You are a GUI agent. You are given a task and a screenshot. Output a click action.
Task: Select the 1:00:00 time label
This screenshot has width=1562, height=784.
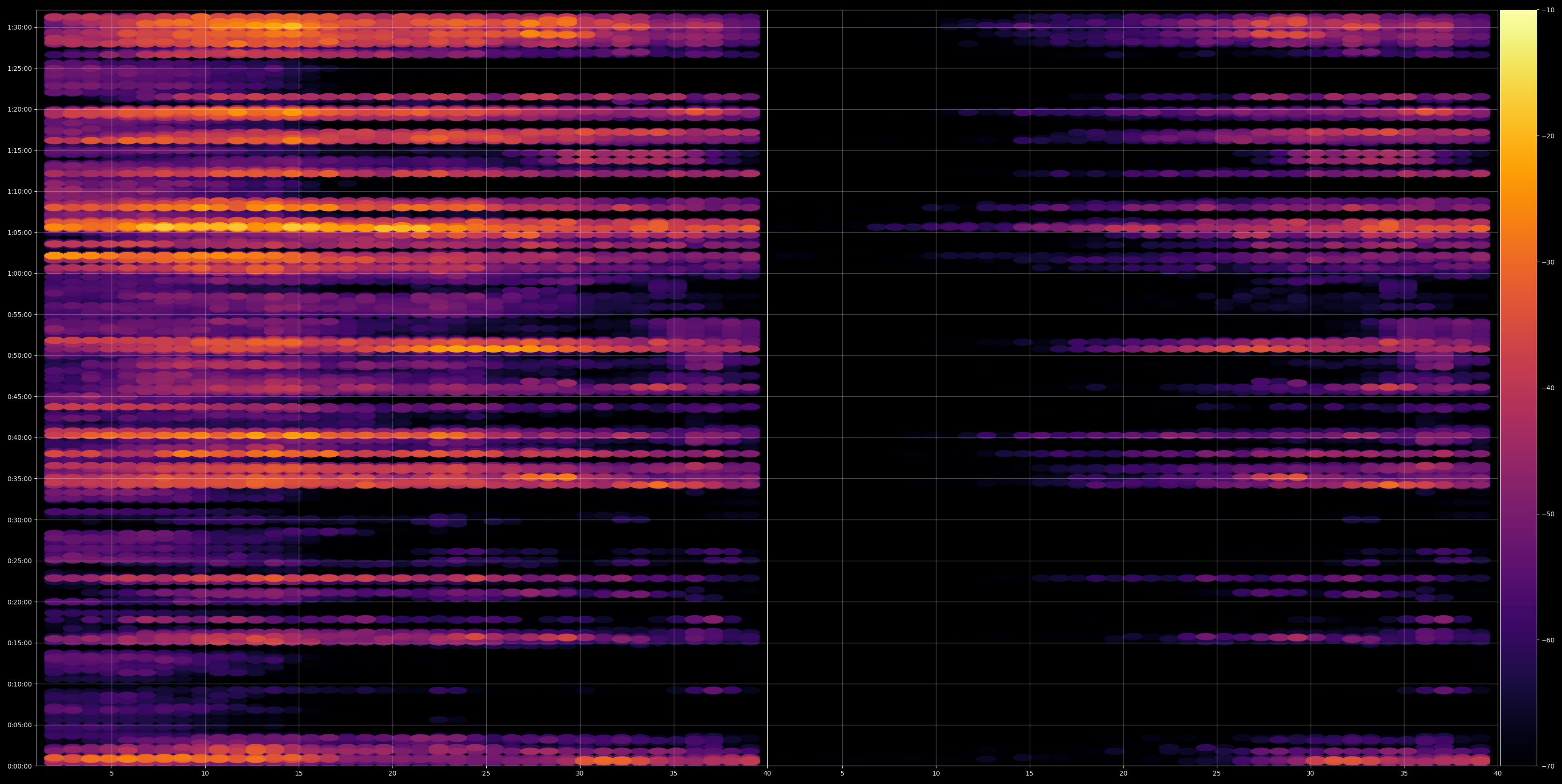pyautogui.click(x=19, y=273)
